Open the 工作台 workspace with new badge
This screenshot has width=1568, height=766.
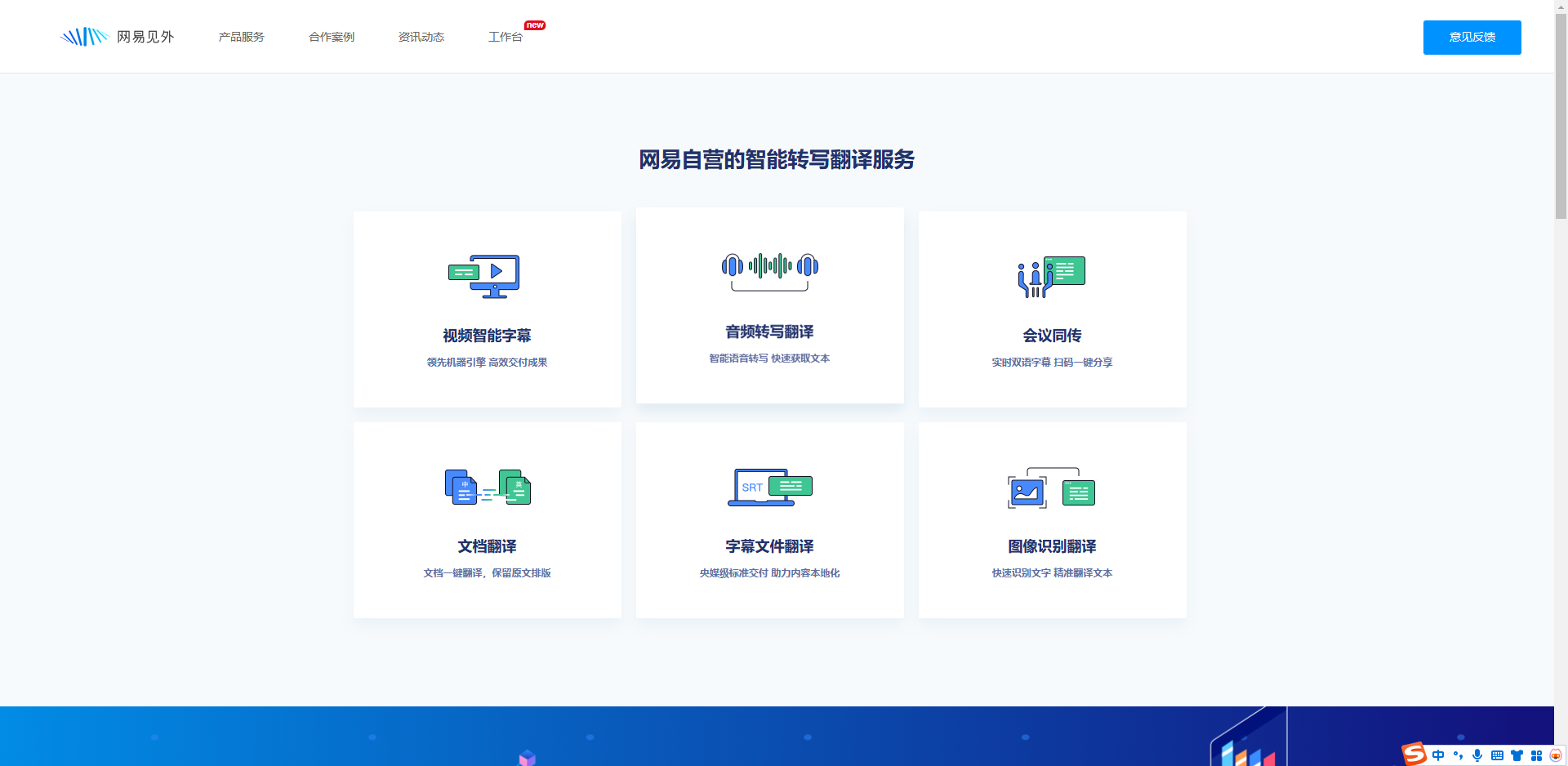(x=505, y=36)
